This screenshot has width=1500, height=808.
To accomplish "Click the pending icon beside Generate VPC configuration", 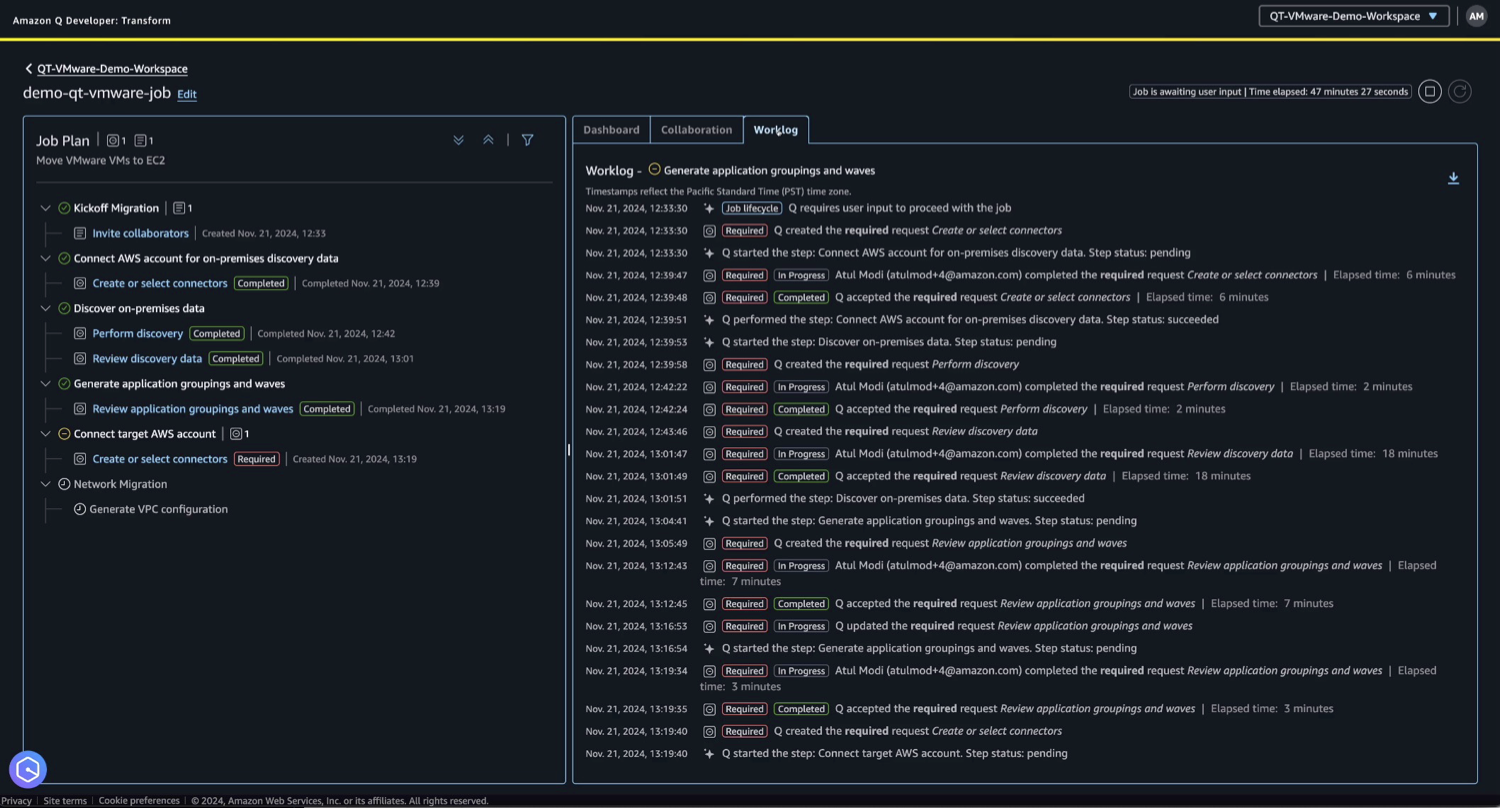I will [x=79, y=509].
